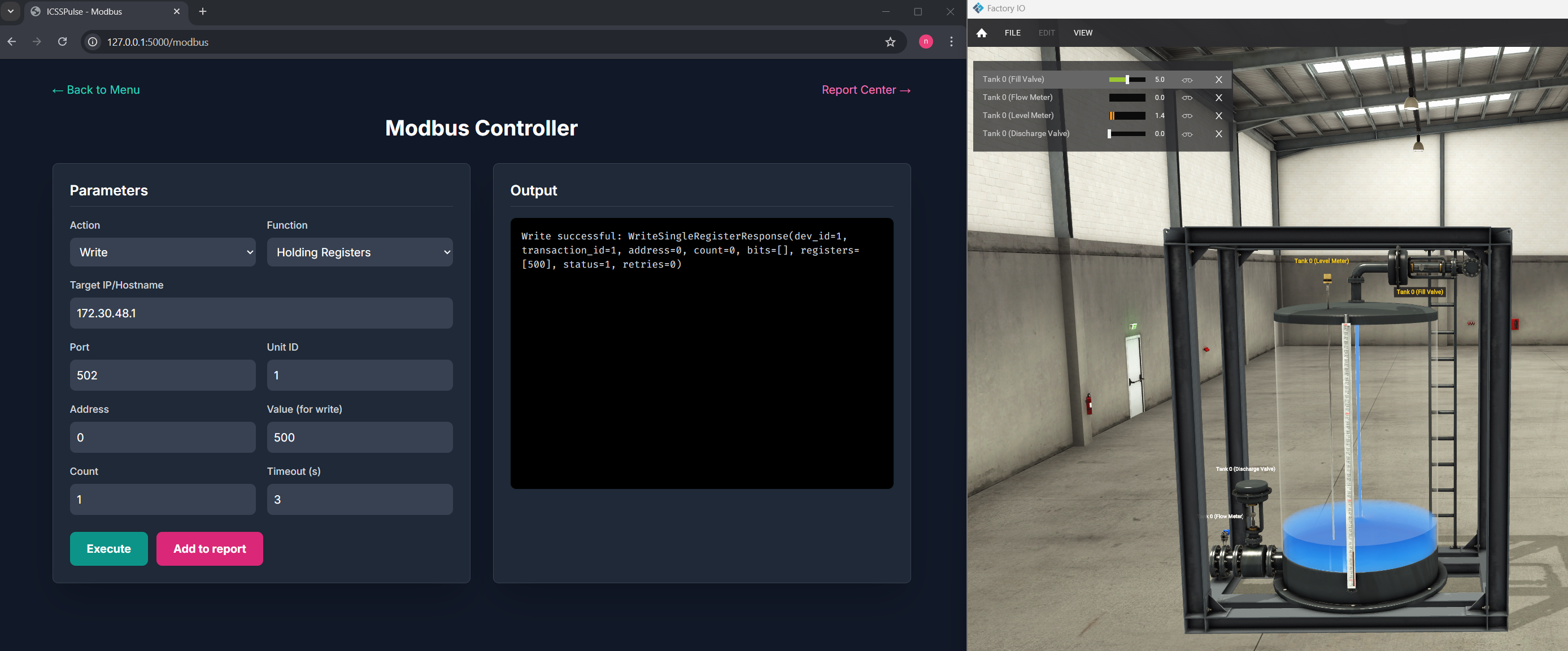The image size is (1568, 651).
Task: Bookmark this page with star icon
Action: (890, 42)
